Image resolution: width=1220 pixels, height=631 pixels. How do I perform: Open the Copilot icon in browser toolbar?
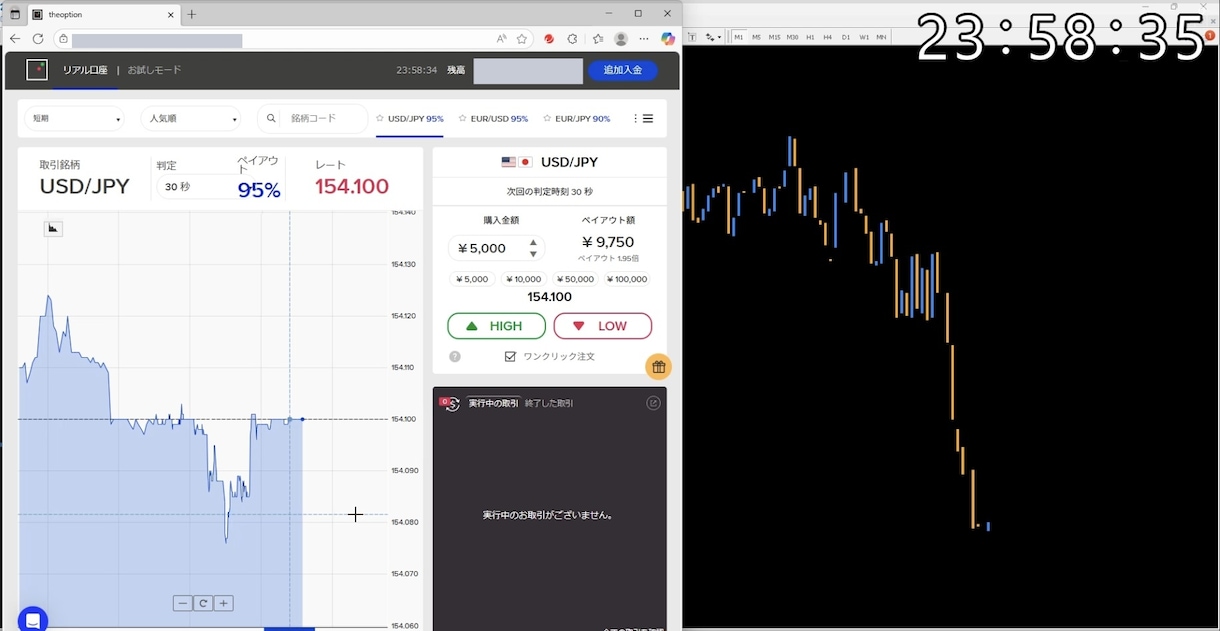tap(668, 39)
